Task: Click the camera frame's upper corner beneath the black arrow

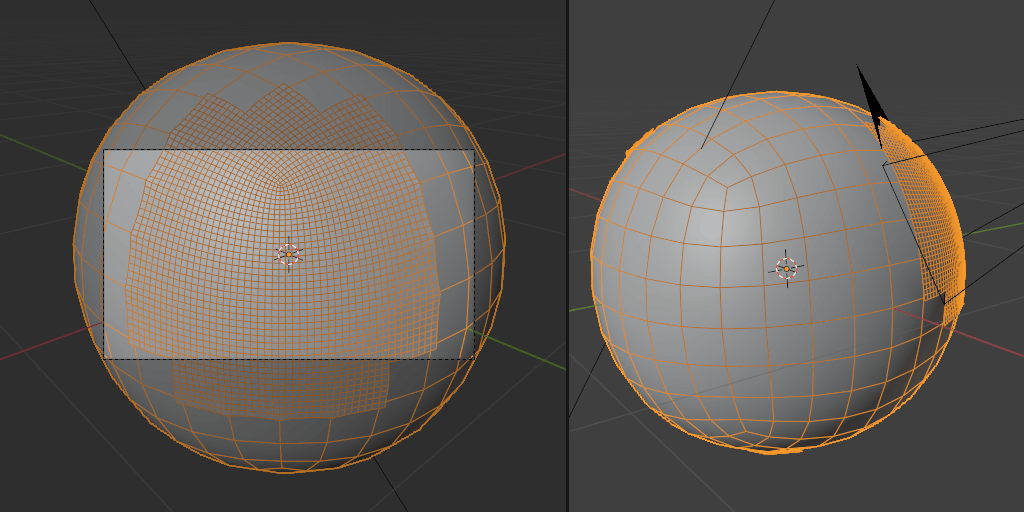Action: tap(883, 165)
